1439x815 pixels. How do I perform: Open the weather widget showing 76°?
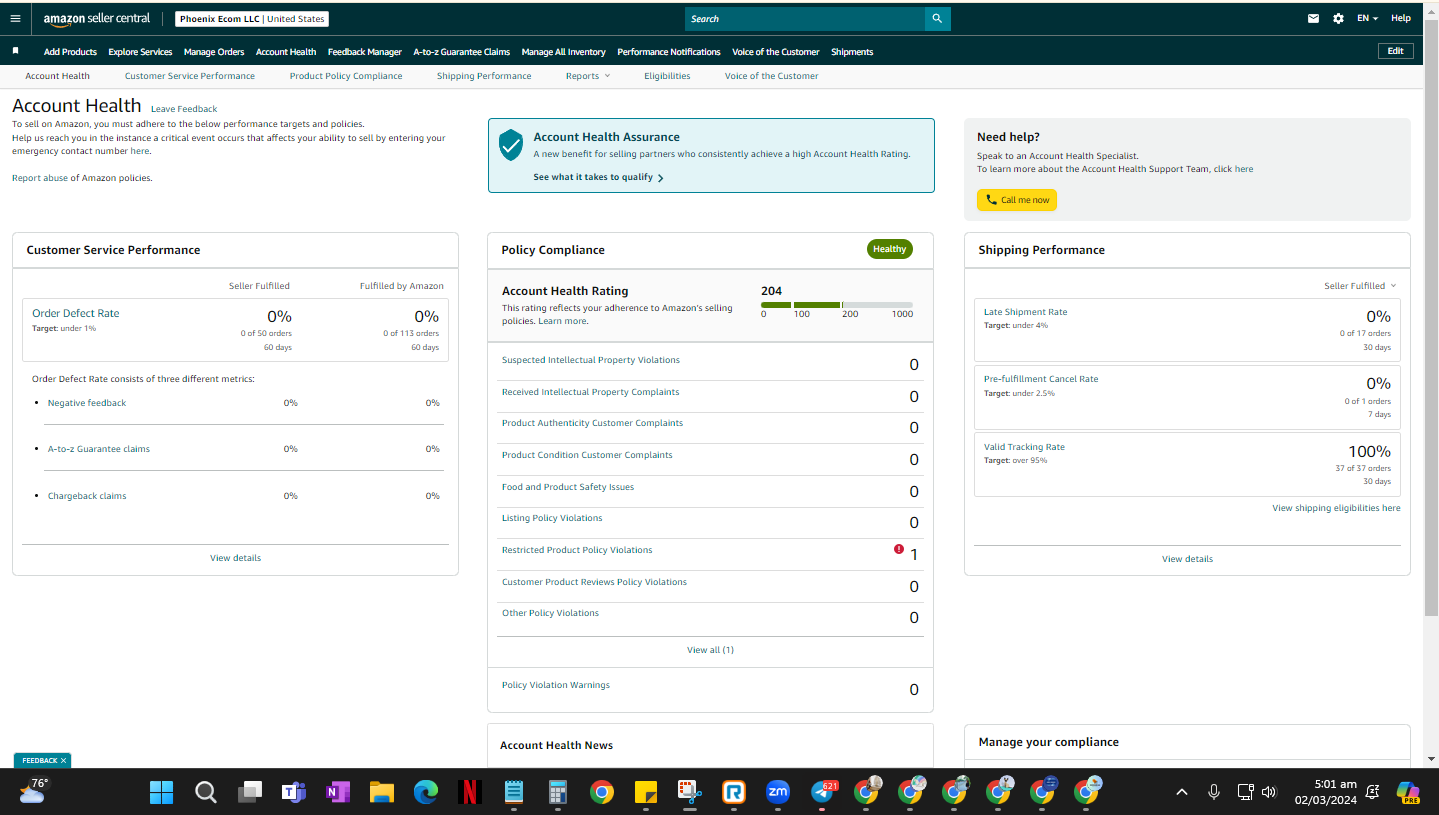[33, 791]
